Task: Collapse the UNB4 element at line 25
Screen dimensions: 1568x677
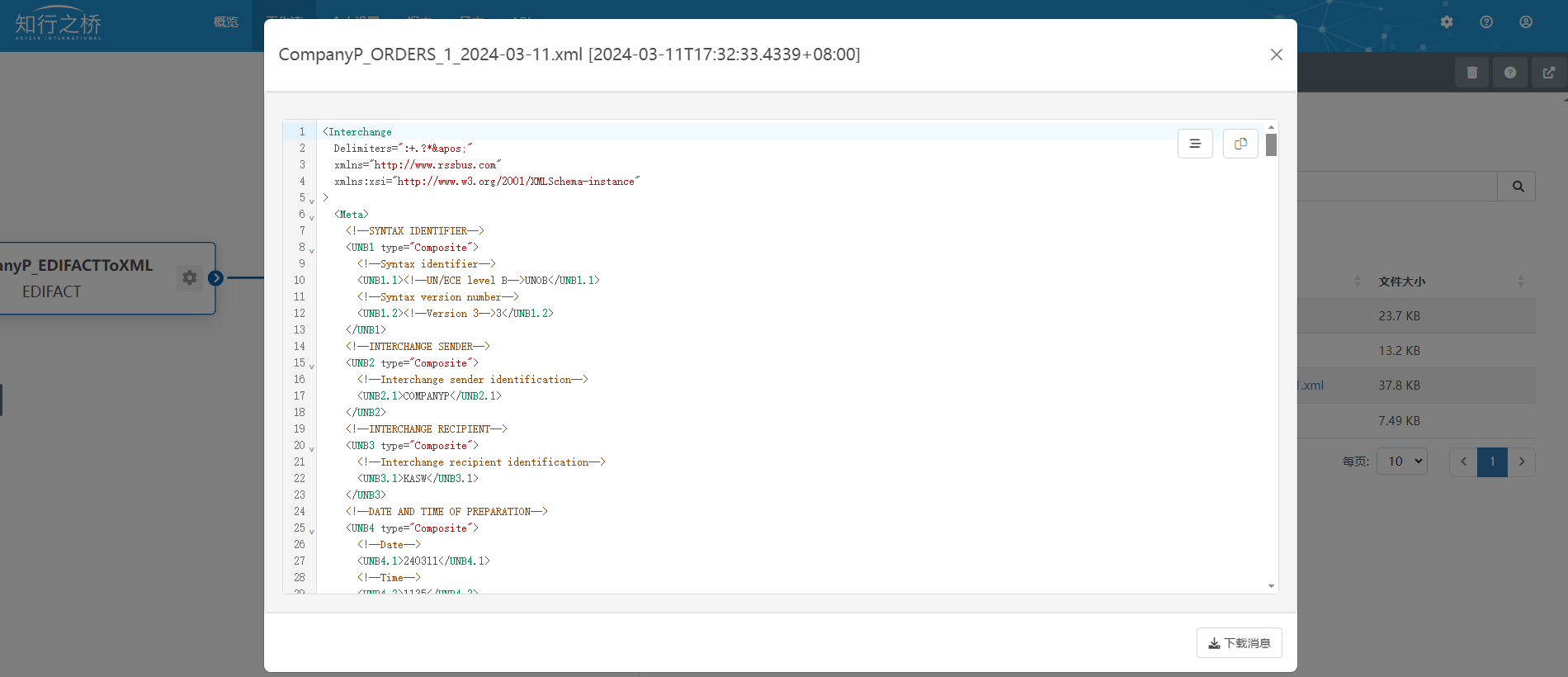Action: tap(312, 531)
